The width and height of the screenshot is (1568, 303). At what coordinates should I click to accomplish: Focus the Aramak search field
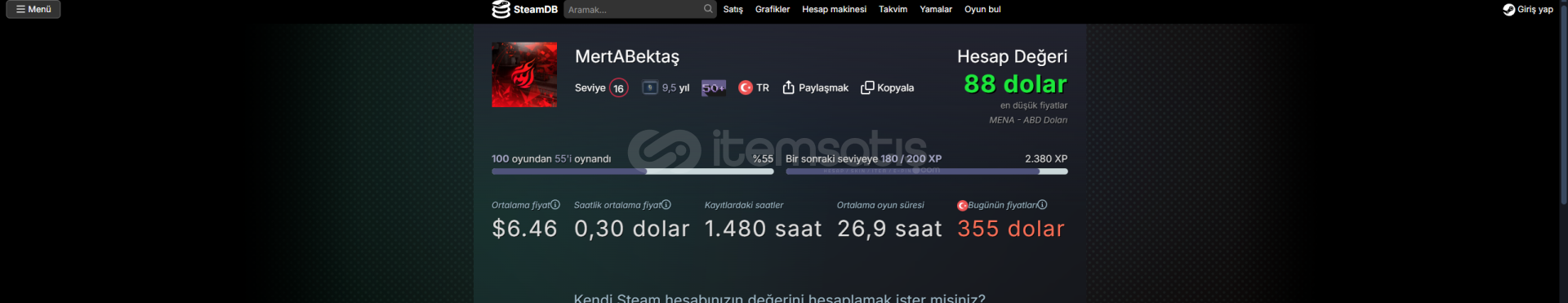click(x=634, y=9)
